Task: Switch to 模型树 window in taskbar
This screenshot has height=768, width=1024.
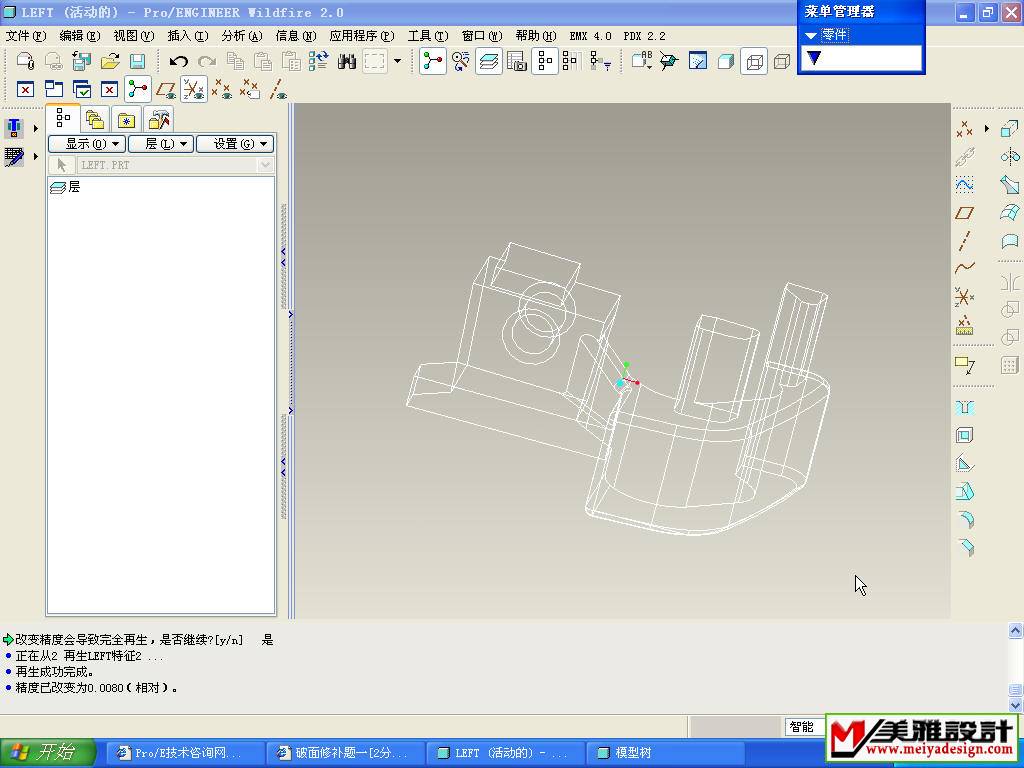Action: pos(632,753)
